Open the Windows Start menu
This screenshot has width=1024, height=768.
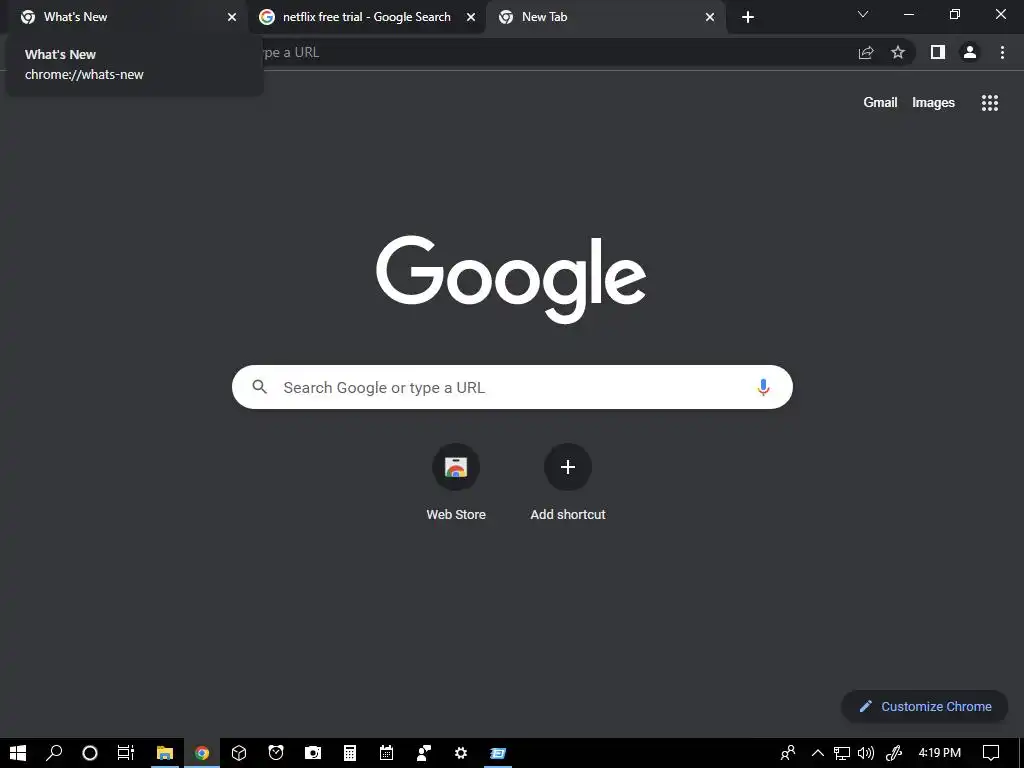(18, 753)
